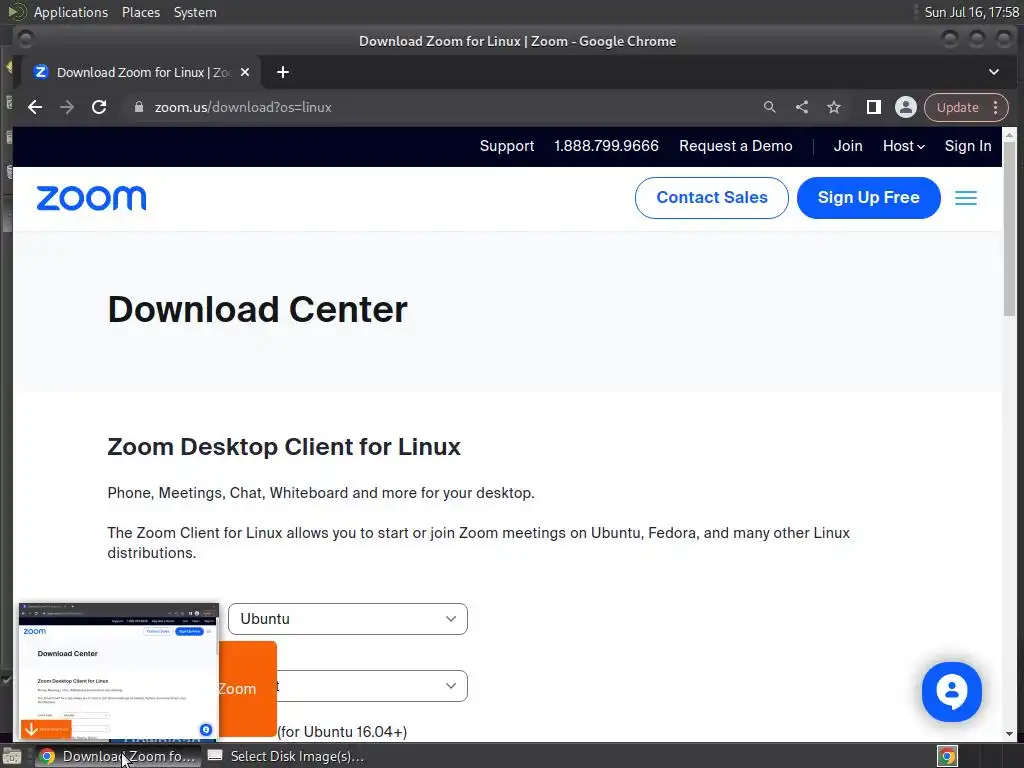Click the magnifier icon in address bar
This screenshot has height=768, width=1024.
click(x=770, y=107)
